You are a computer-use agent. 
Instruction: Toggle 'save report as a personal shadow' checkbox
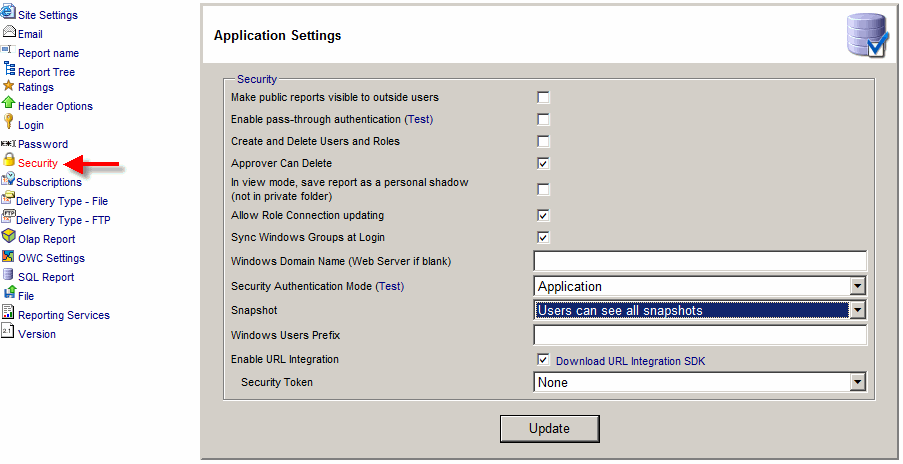(x=543, y=189)
